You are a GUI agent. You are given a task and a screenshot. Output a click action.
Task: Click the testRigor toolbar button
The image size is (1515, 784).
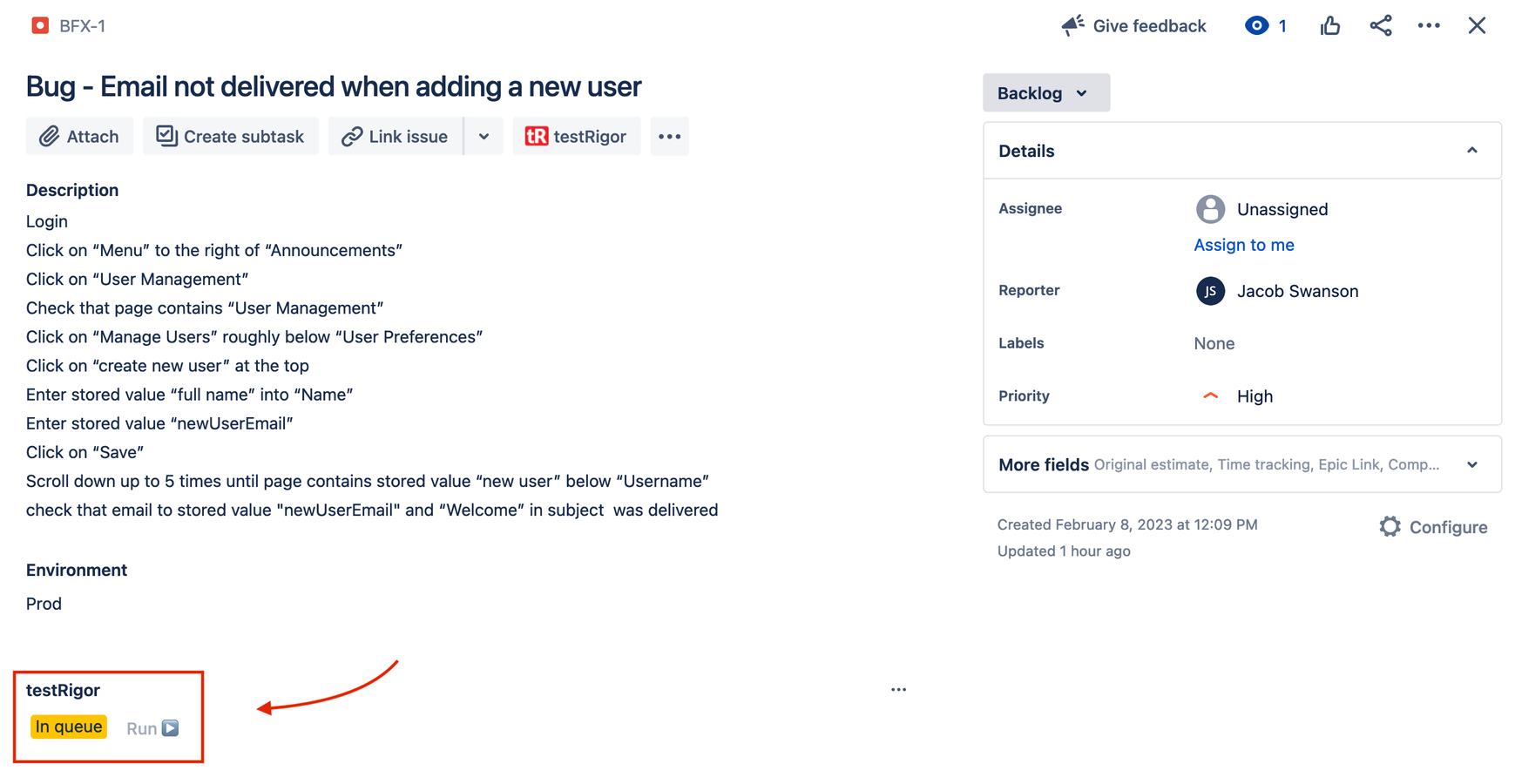click(x=577, y=136)
